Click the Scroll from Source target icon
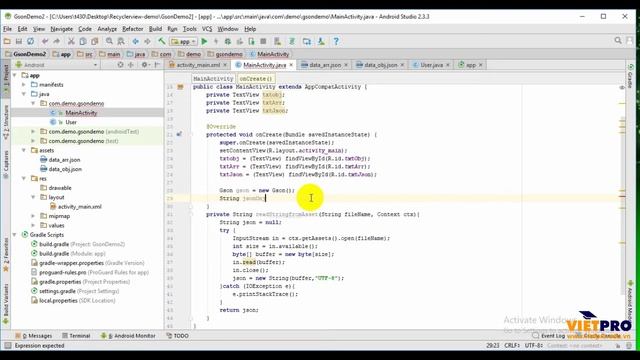This screenshot has width=640, height=360. click(120, 65)
